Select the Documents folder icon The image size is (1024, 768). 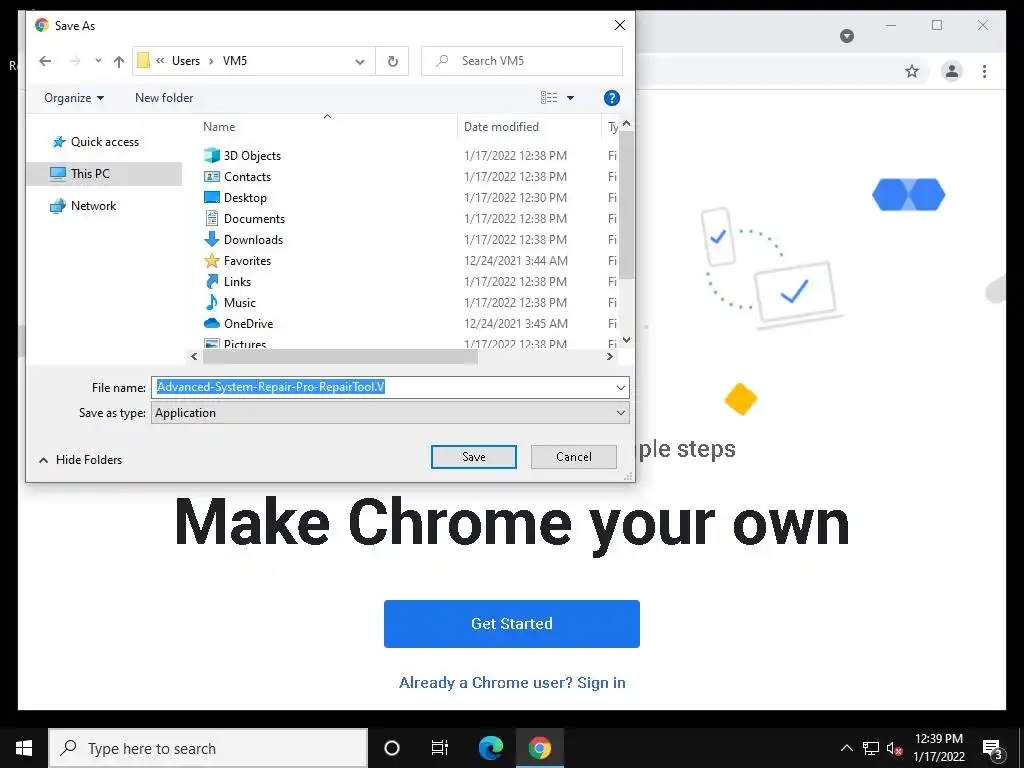pyautogui.click(x=212, y=218)
